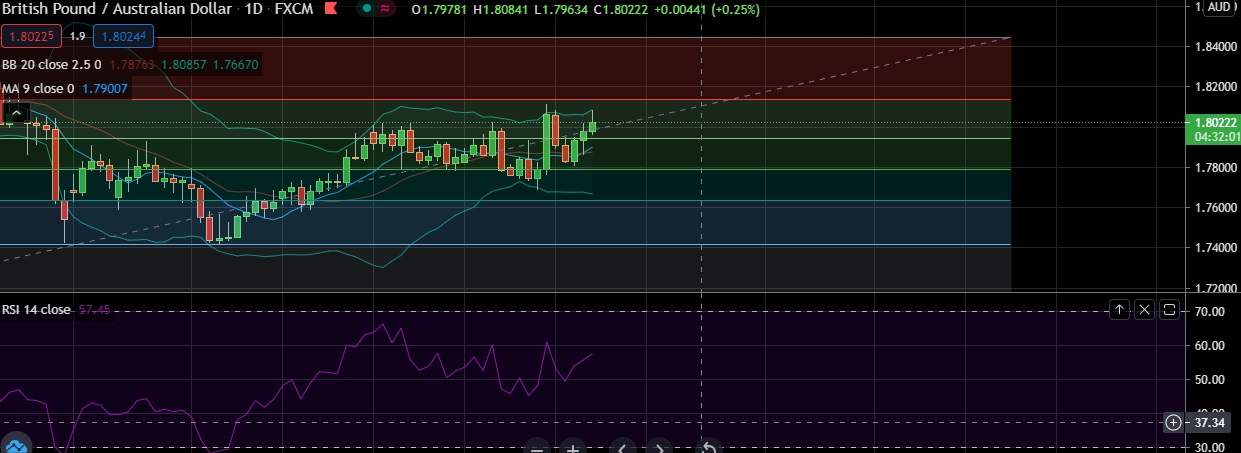Collapse the indicator legend with the arrow
The image size is (1241, 453).
(18, 112)
